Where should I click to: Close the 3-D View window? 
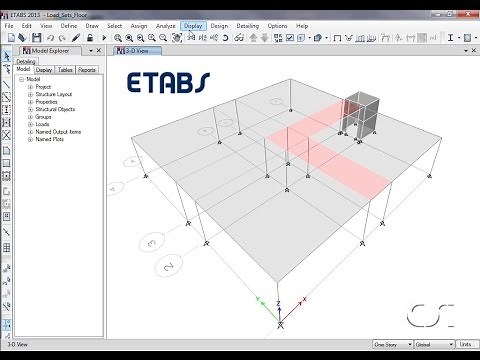click(474, 51)
